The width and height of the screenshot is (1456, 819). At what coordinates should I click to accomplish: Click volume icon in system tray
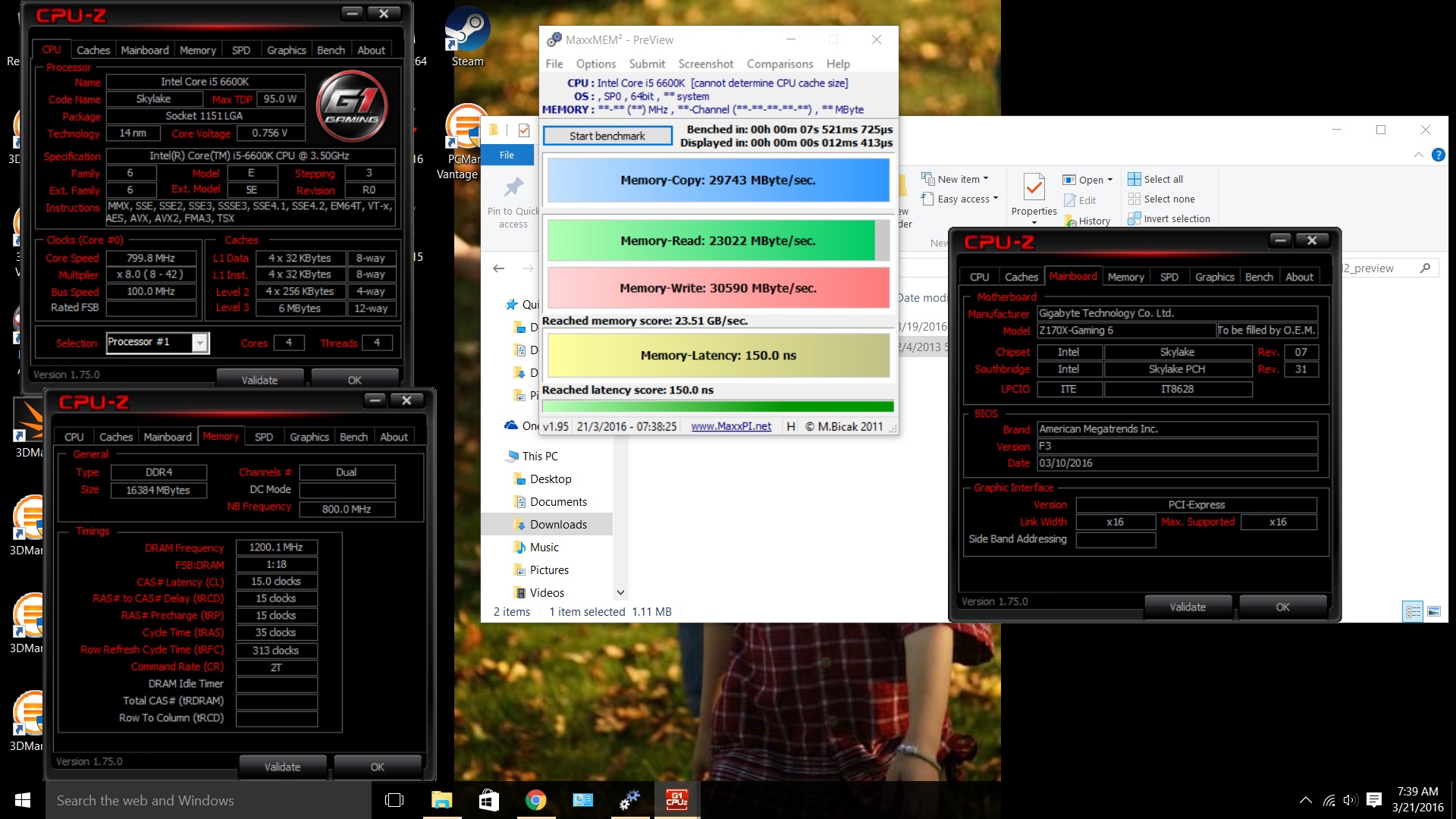point(1350,800)
